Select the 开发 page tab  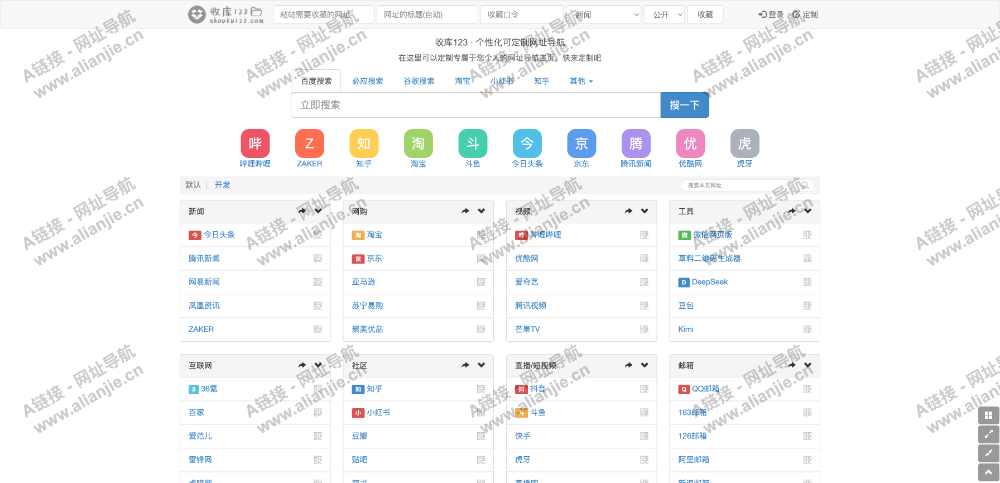pyautogui.click(x=223, y=185)
